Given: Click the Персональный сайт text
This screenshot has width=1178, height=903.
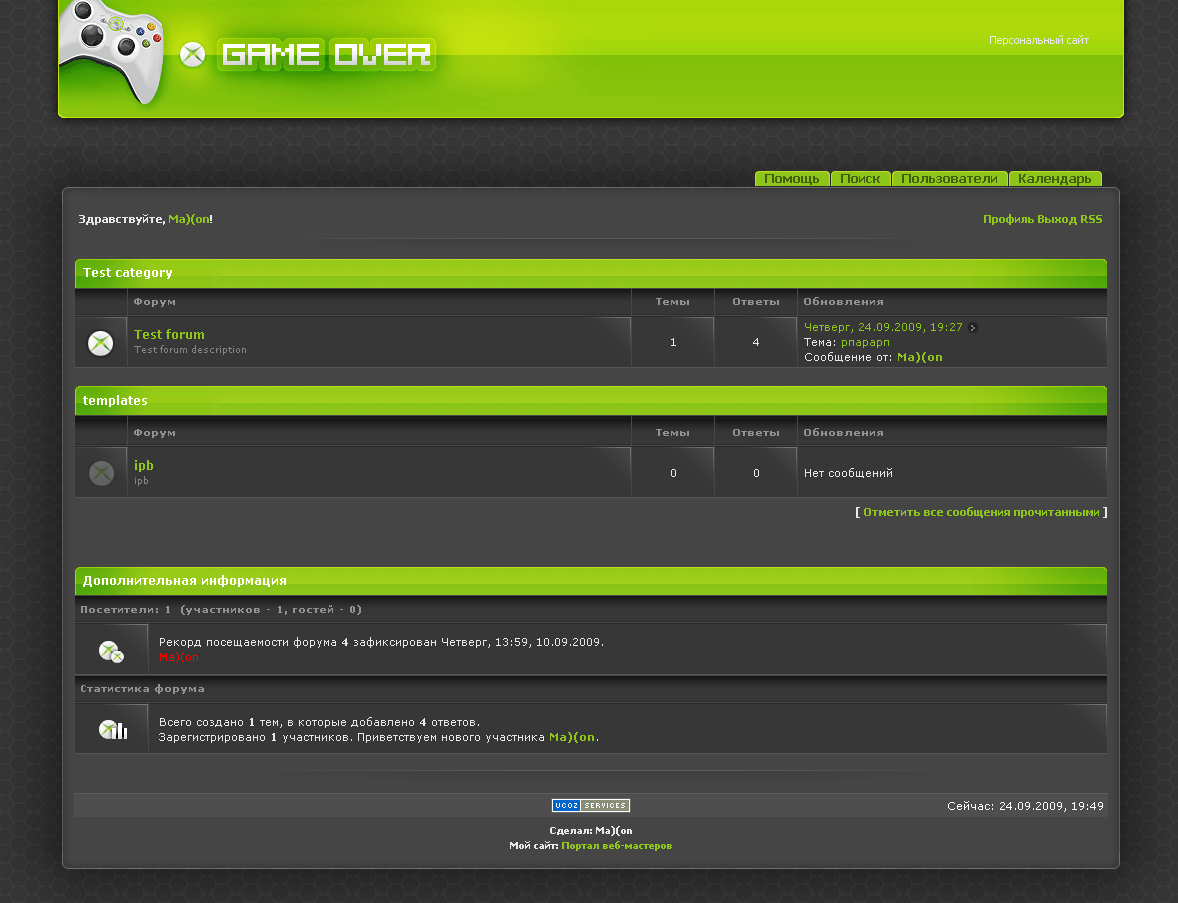Looking at the screenshot, I should coord(1038,41).
